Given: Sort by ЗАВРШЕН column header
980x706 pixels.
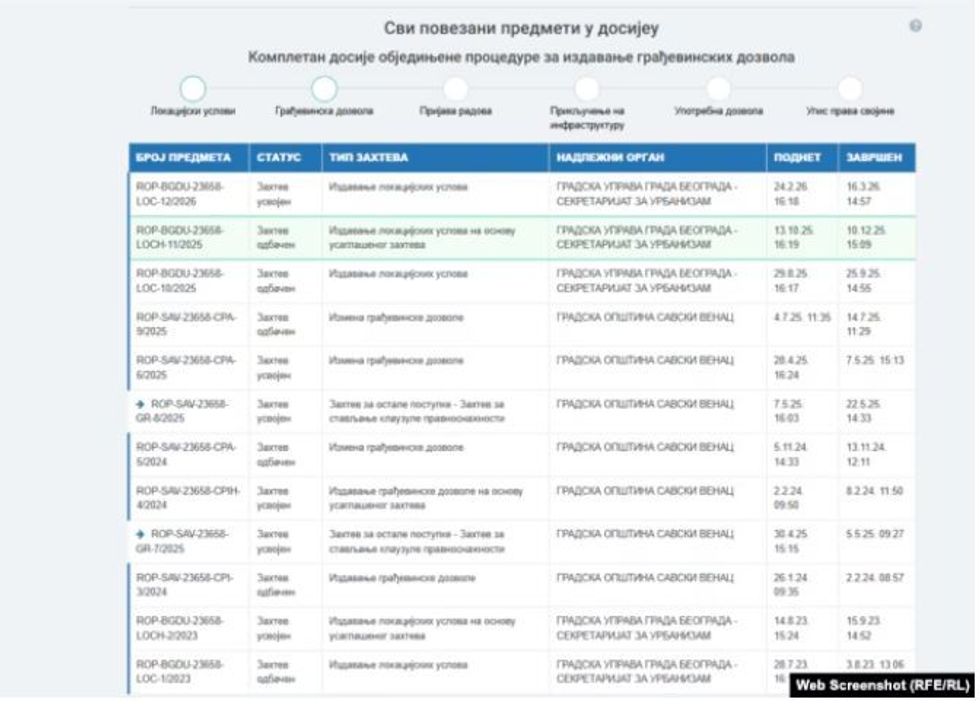Looking at the screenshot, I should pyautogui.click(x=874, y=158).
